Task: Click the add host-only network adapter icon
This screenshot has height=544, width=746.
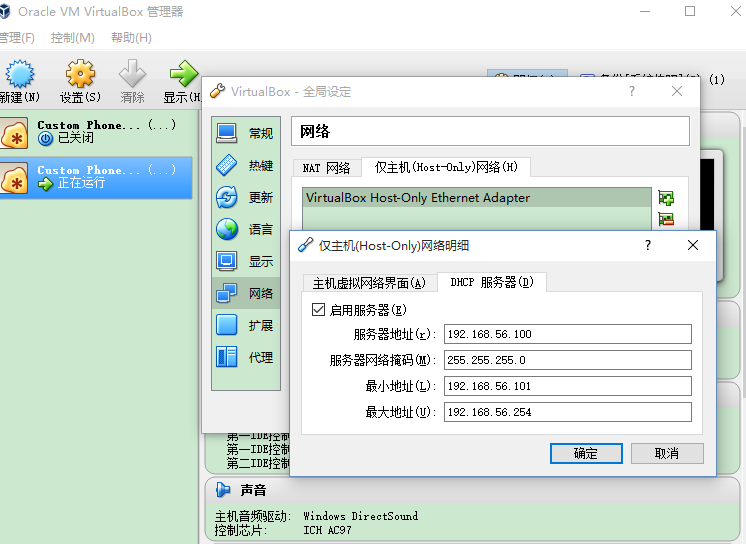Action: pyautogui.click(x=666, y=198)
